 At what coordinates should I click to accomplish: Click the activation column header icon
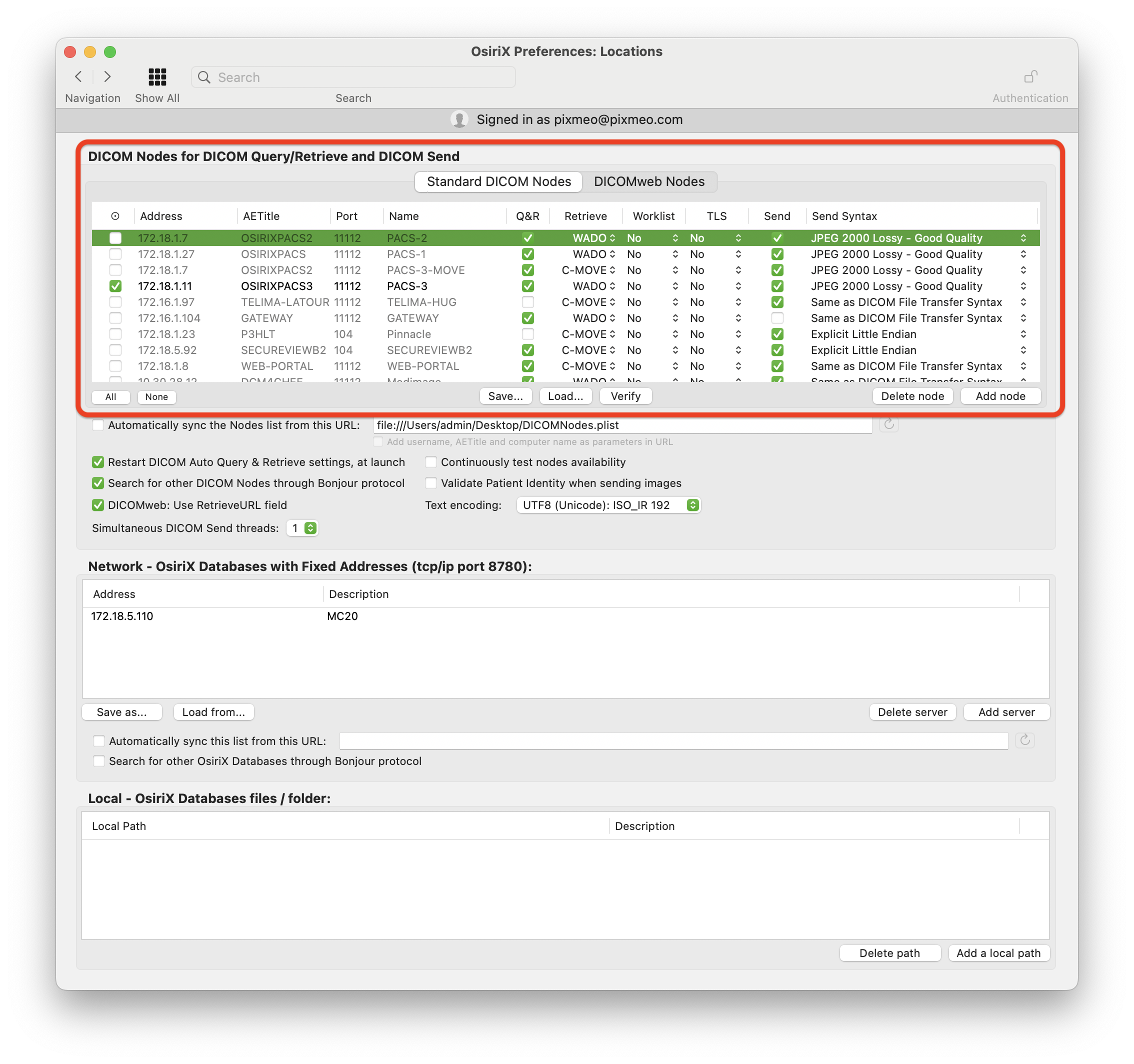pos(115,216)
